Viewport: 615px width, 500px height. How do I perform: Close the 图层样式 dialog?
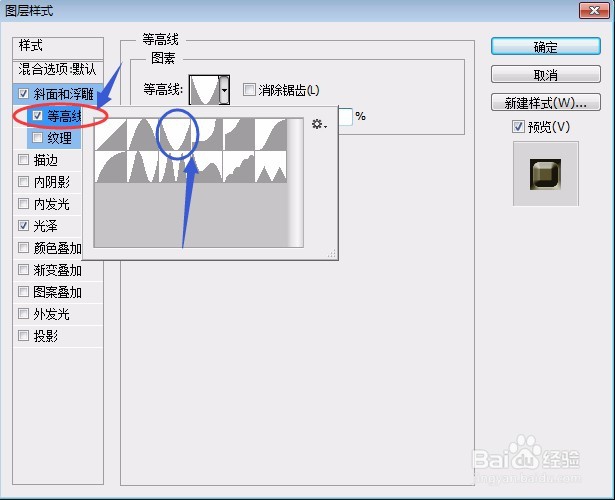[594, 11]
